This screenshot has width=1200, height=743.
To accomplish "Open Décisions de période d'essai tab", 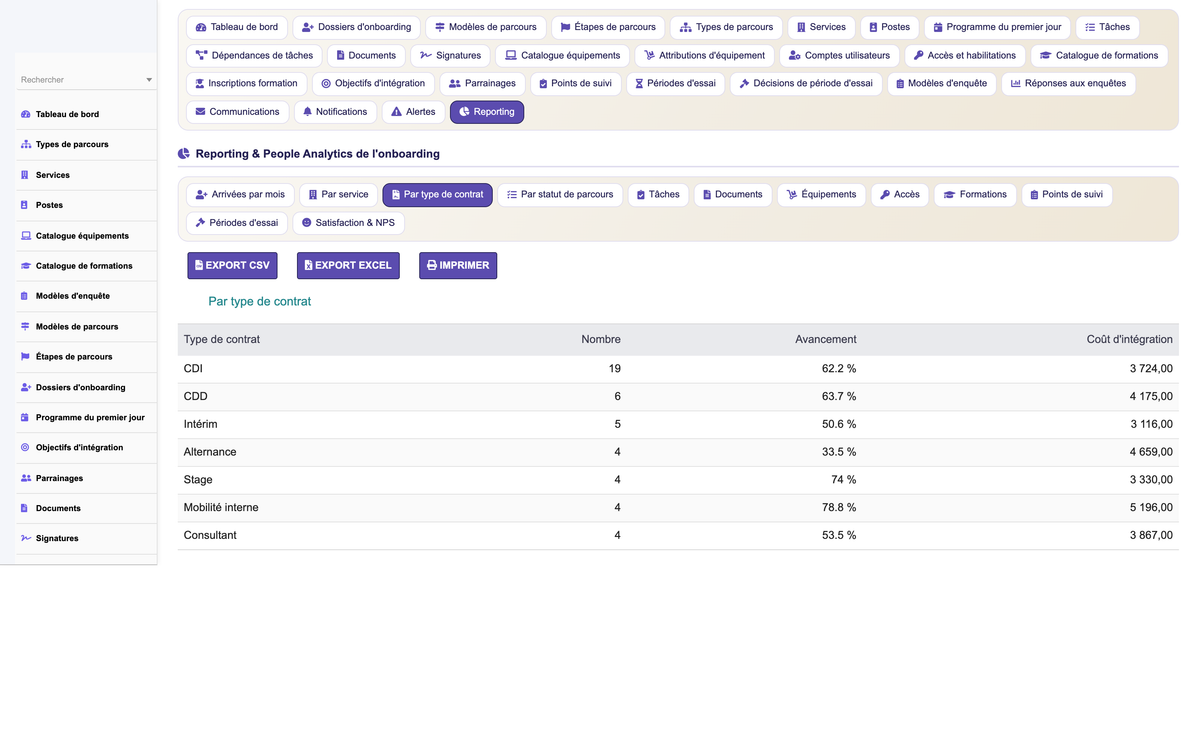I will coord(806,84).
